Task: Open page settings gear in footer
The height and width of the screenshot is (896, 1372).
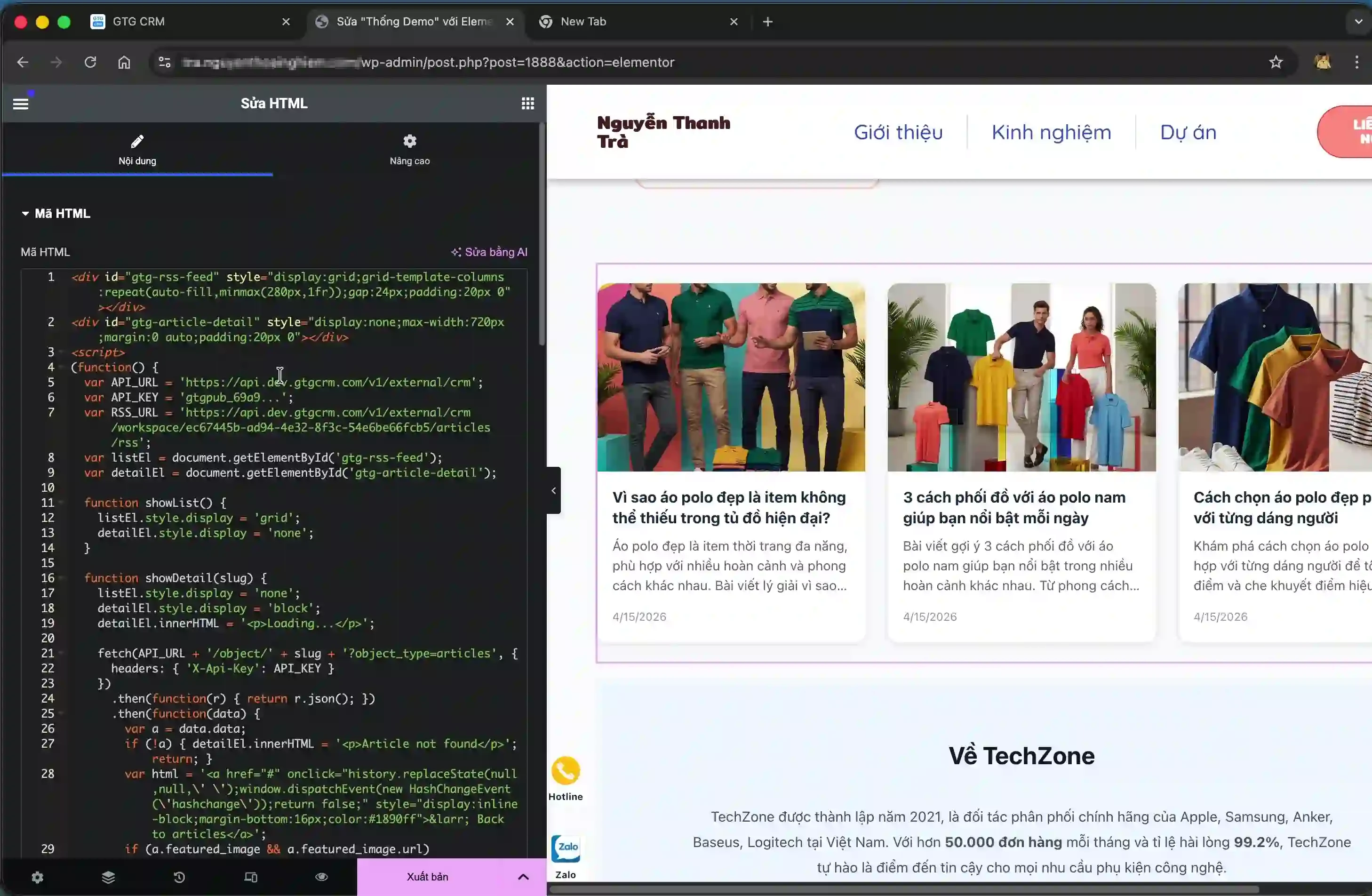Action: pyautogui.click(x=38, y=877)
